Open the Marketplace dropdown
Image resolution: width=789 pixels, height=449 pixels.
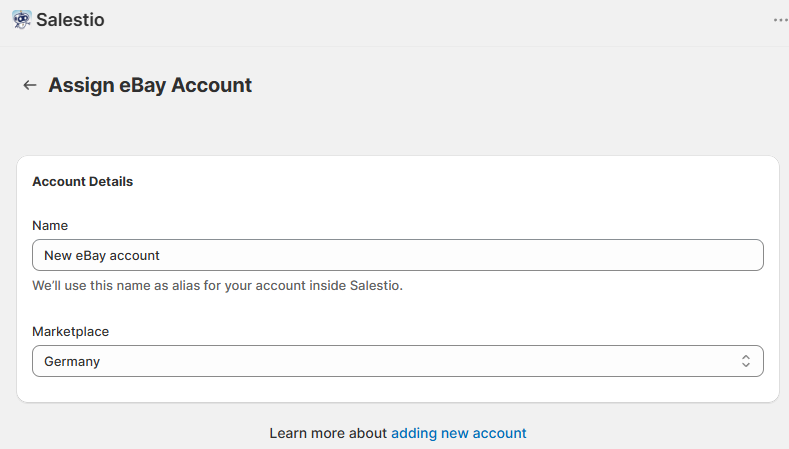tap(397, 361)
